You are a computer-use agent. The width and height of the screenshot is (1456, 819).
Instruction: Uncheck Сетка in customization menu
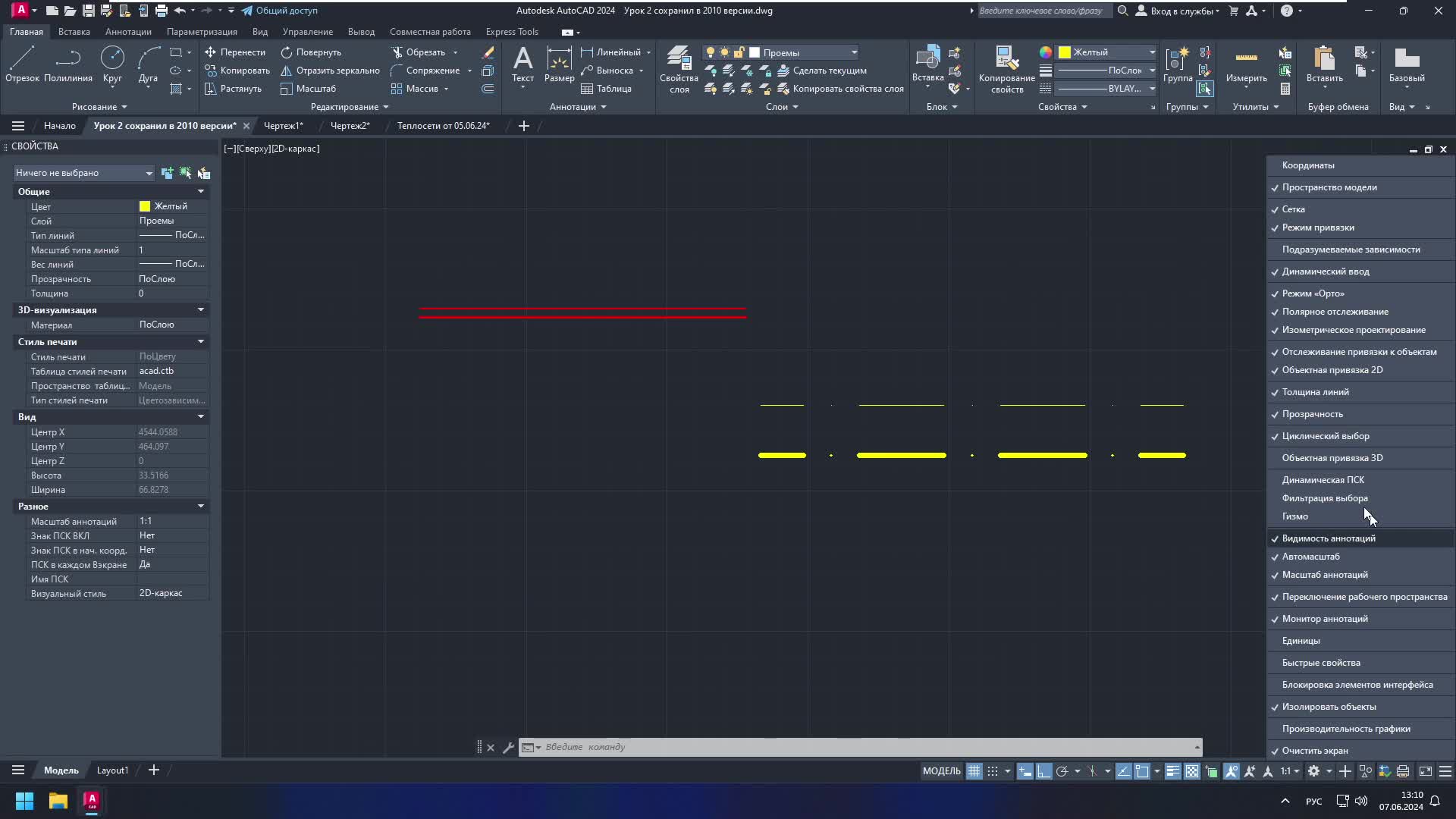tap(1360, 209)
